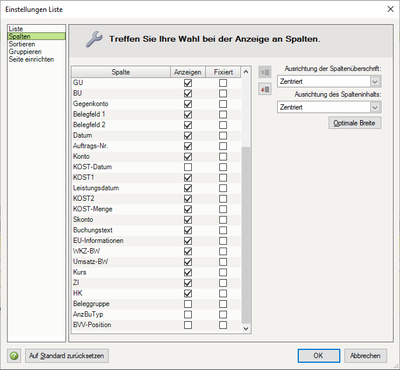
Task: Select the ZI row
Action: pyautogui.click(x=156, y=283)
